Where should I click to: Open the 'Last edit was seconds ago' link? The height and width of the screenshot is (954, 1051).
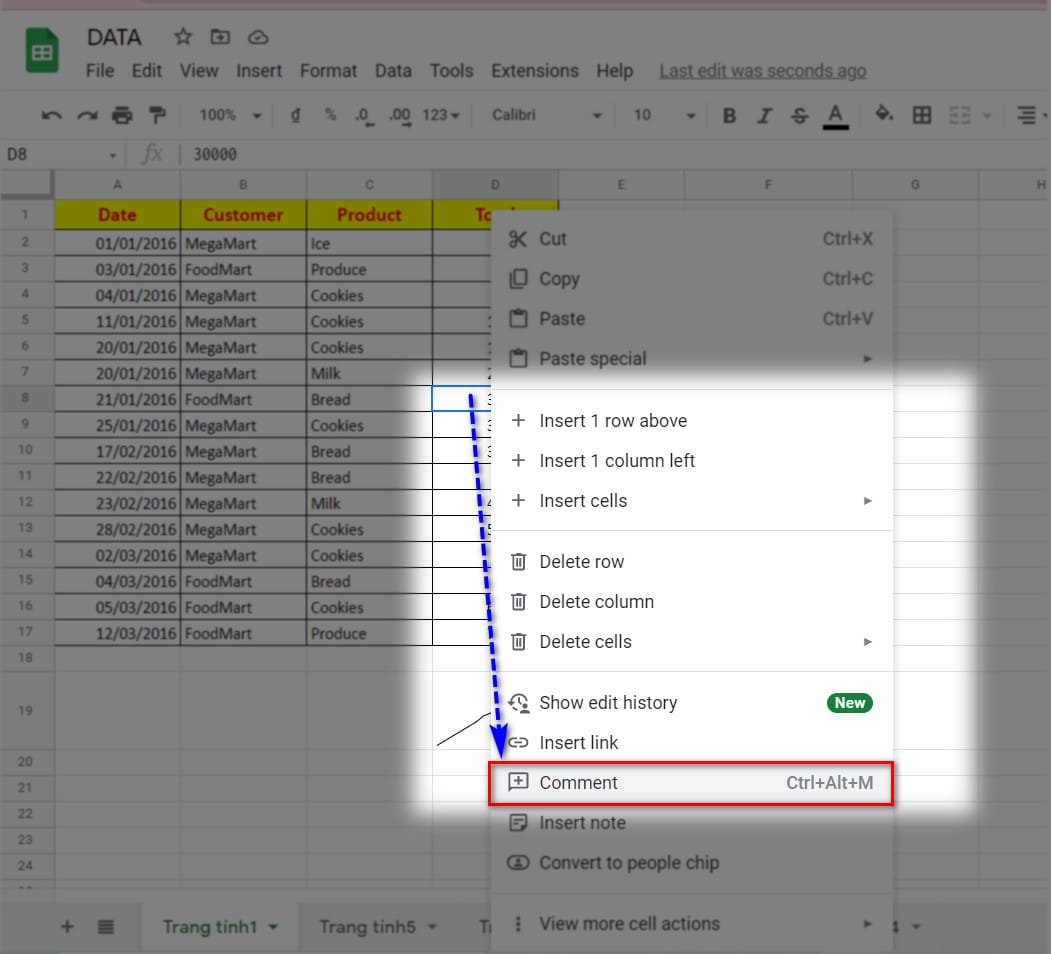(762, 71)
